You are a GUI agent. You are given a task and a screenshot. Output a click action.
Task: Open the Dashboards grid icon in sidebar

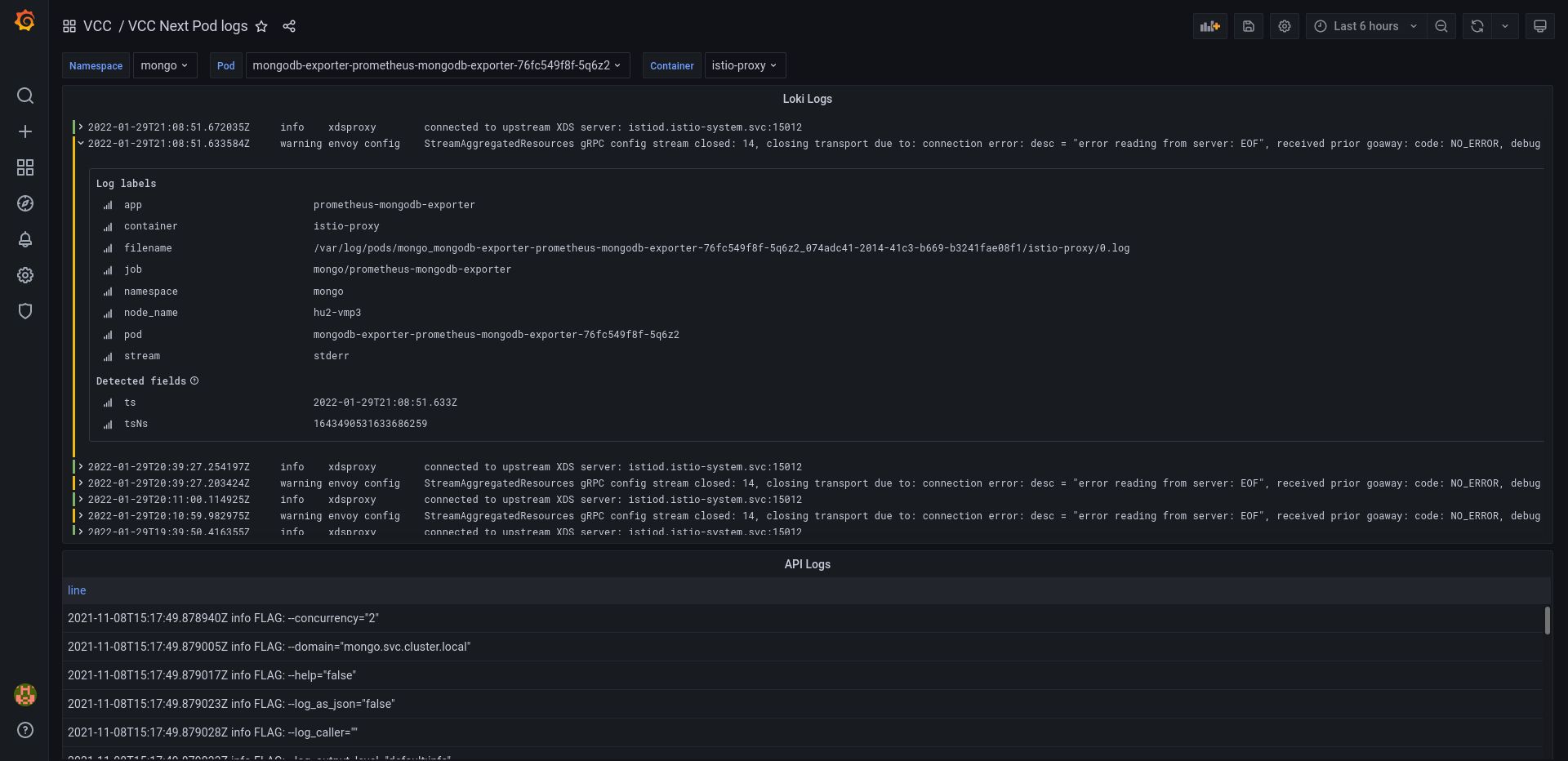pyautogui.click(x=25, y=167)
